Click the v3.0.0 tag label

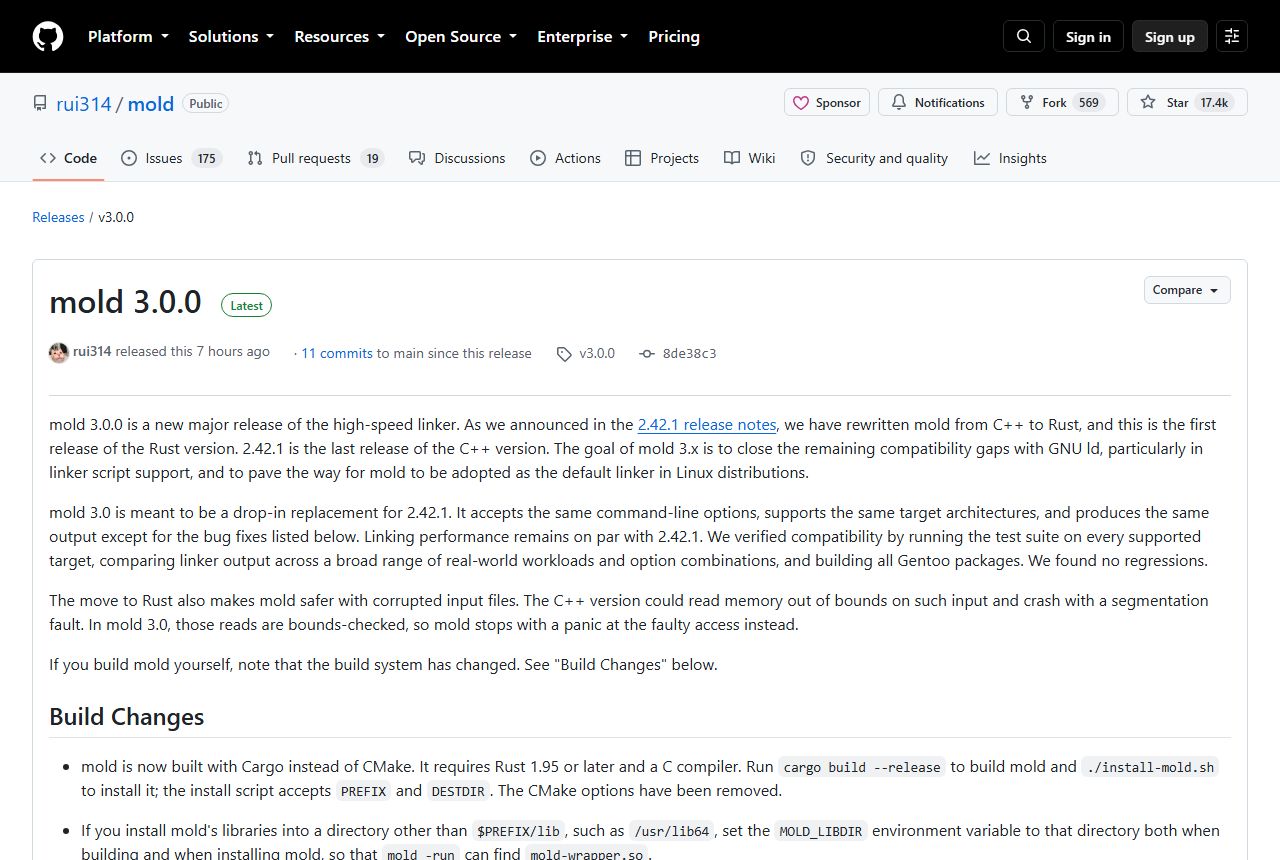(x=597, y=354)
